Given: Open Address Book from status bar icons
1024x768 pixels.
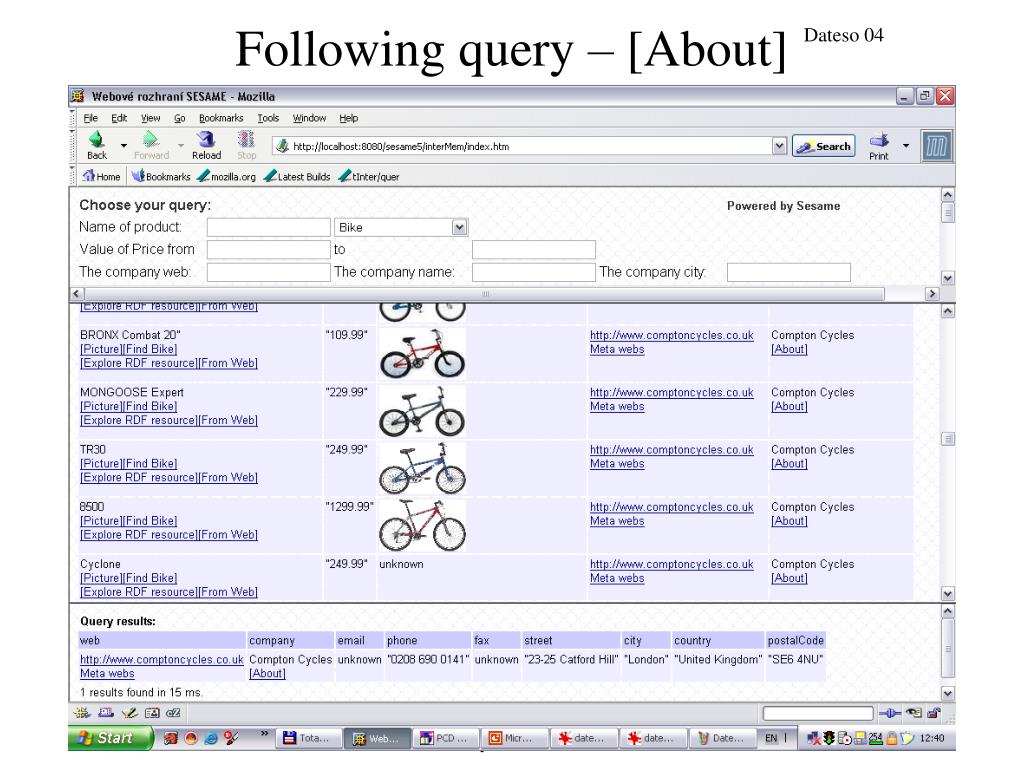Looking at the screenshot, I should point(152,712).
